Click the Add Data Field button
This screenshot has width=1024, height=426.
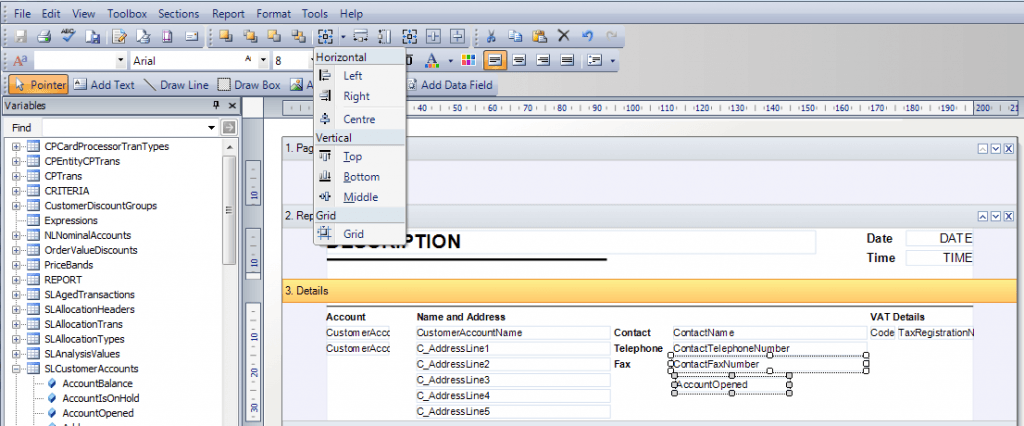click(x=451, y=85)
